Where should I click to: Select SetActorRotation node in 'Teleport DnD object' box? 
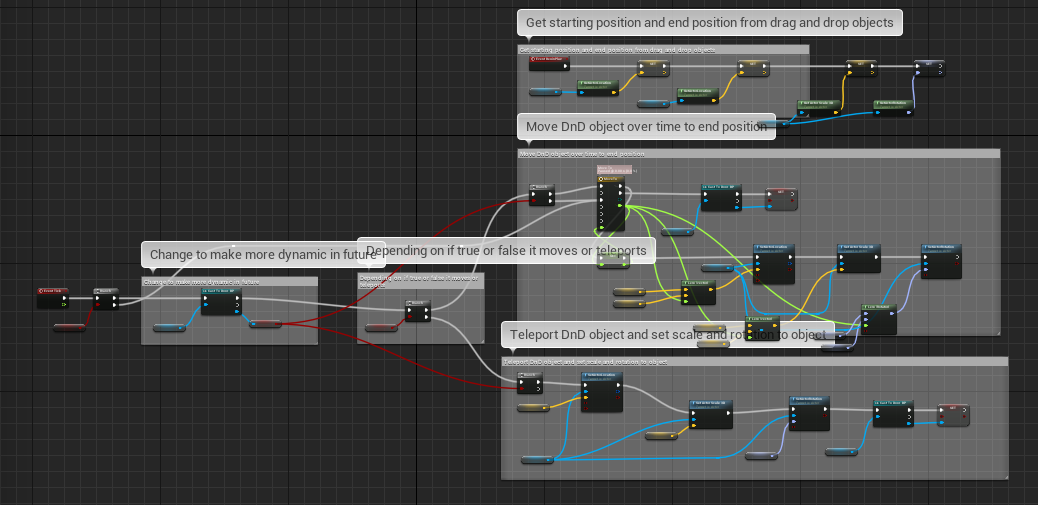[810, 413]
